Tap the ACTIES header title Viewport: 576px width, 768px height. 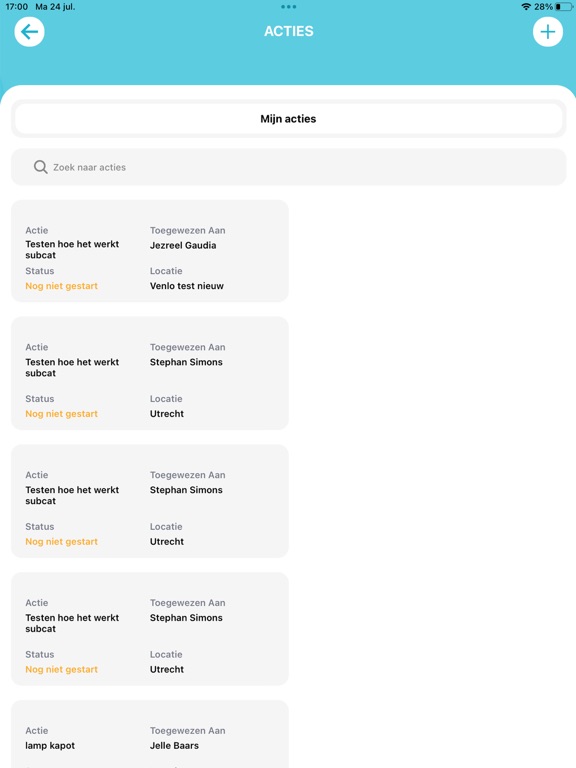(288, 31)
